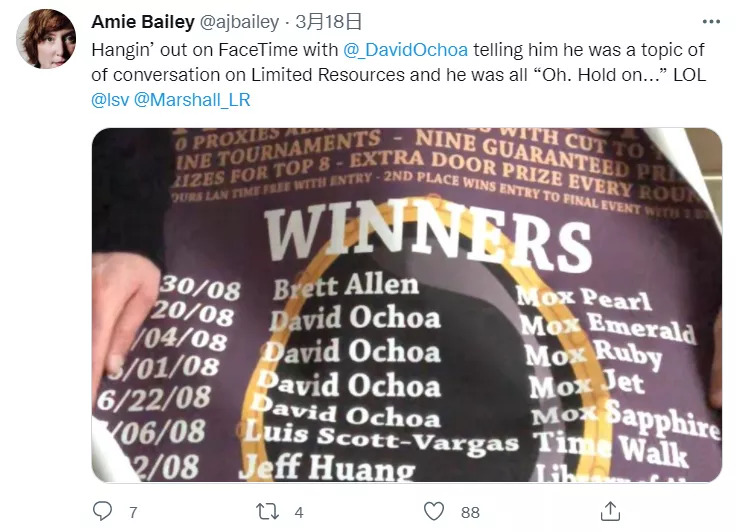The height and width of the screenshot is (532, 736).
Task: Click the Mox Emerald text in photo
Action: pos(608,326)
